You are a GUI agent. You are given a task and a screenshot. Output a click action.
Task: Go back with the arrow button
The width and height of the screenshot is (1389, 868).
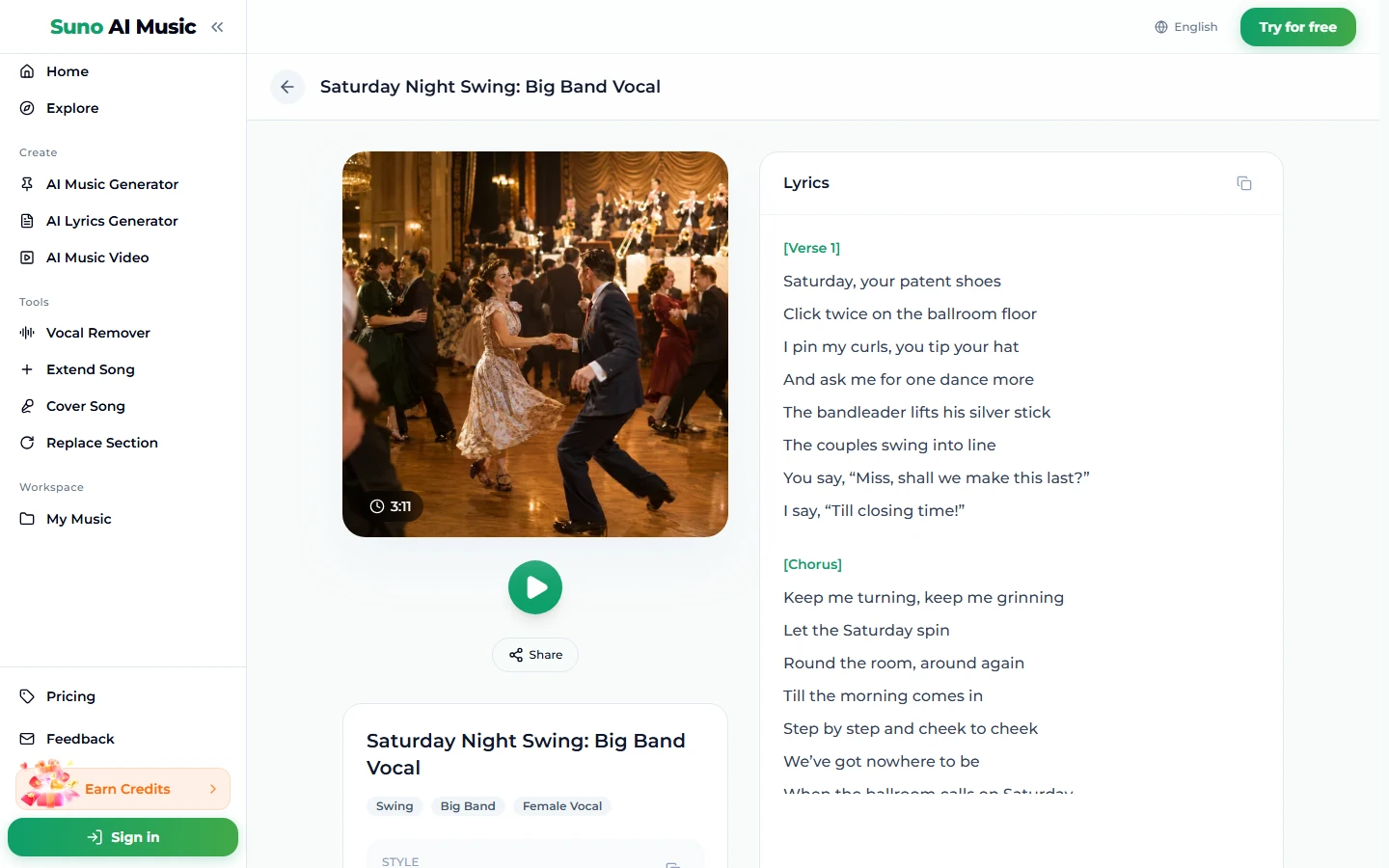point(287,87)
